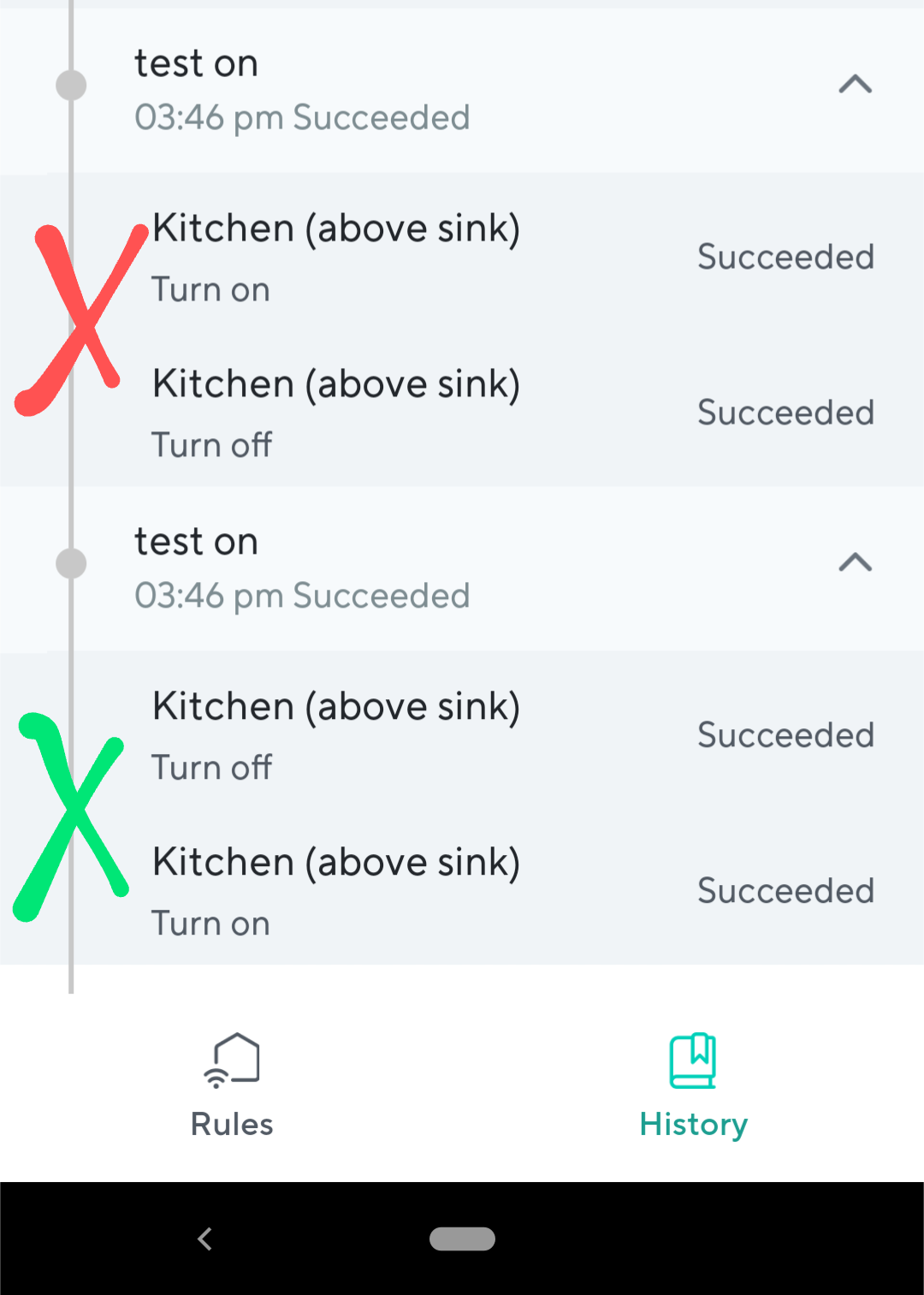The image size is (924, 1295).
Task: Select the first test on timeline dot
Action: 71,86
